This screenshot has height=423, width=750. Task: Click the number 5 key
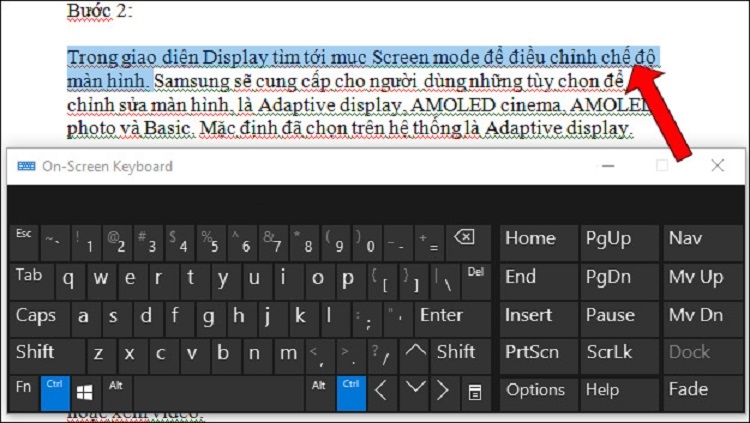click(211, 243)
